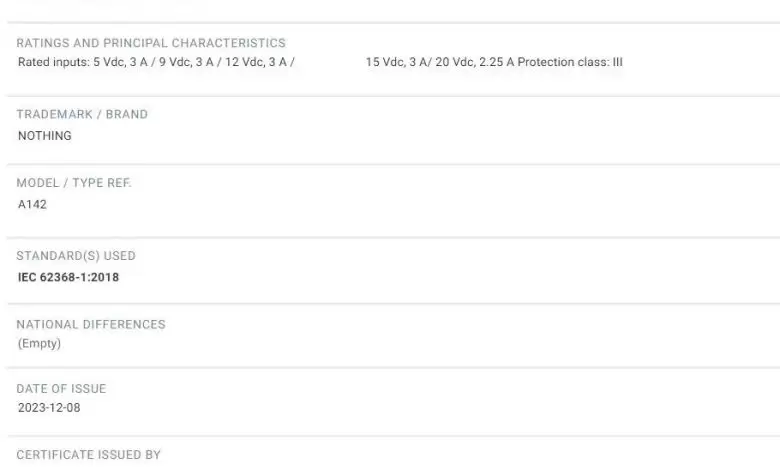Click the 9 Vdc, 3 A rating text
Image resolution: width=780 pixels, height=470 pixels.
186,62
